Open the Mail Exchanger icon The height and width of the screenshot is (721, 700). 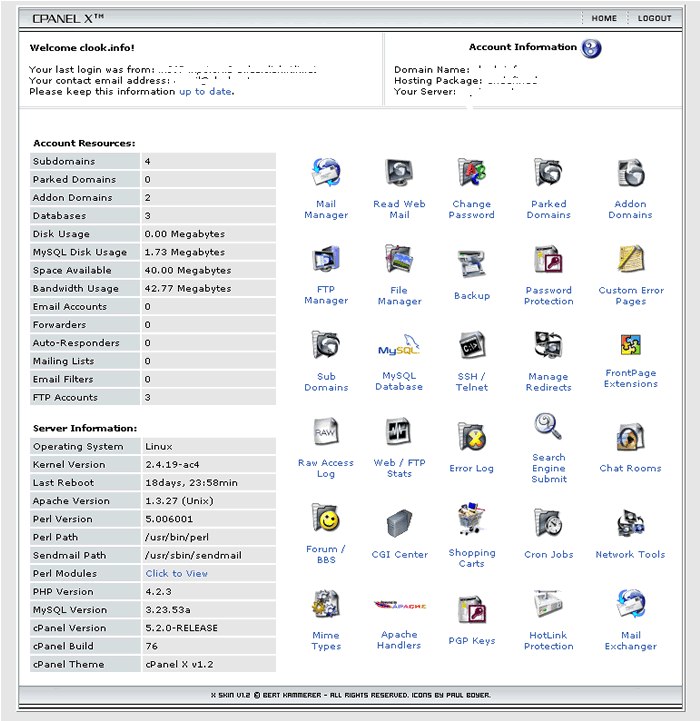[631, 604]
